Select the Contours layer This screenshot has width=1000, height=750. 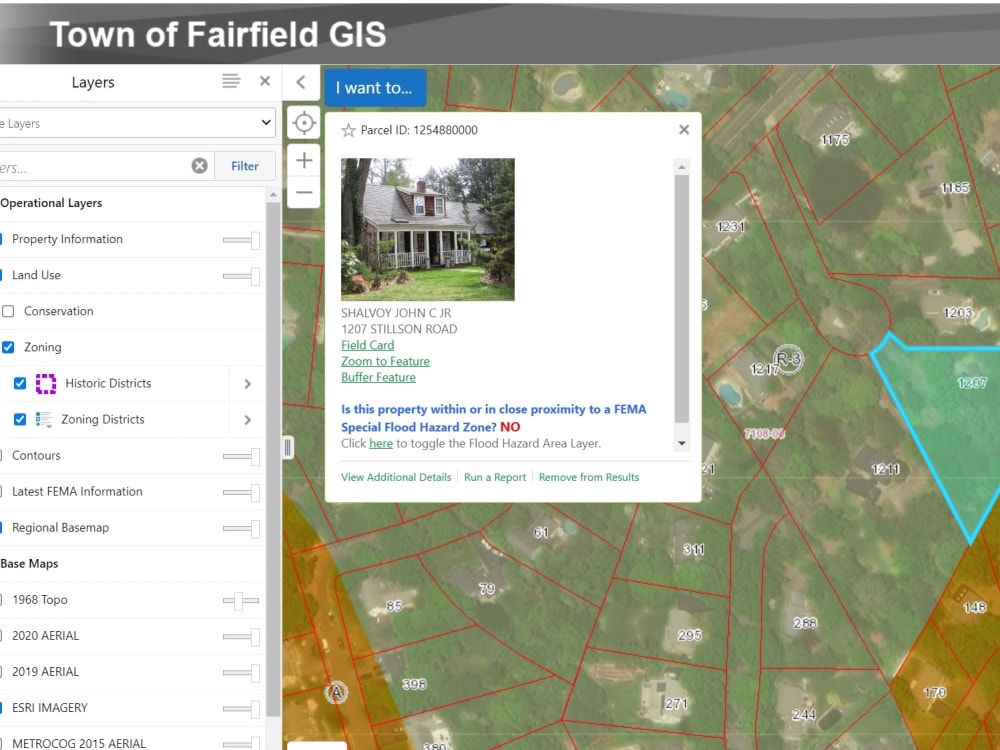coord(36,455)
